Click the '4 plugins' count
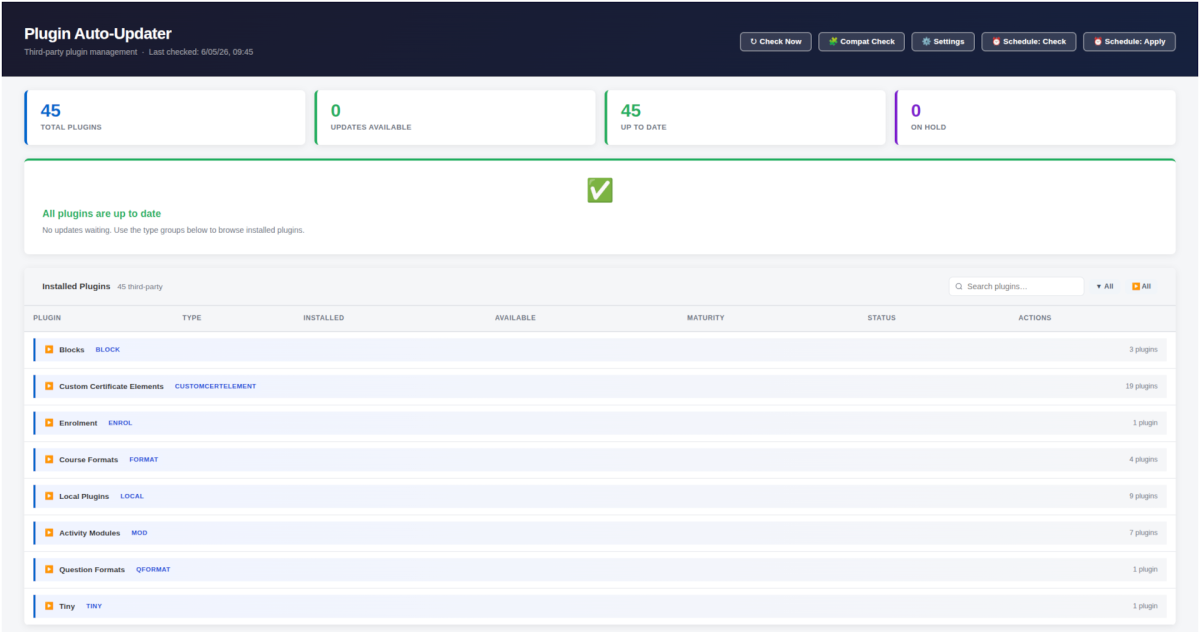 coord(1143,459)
